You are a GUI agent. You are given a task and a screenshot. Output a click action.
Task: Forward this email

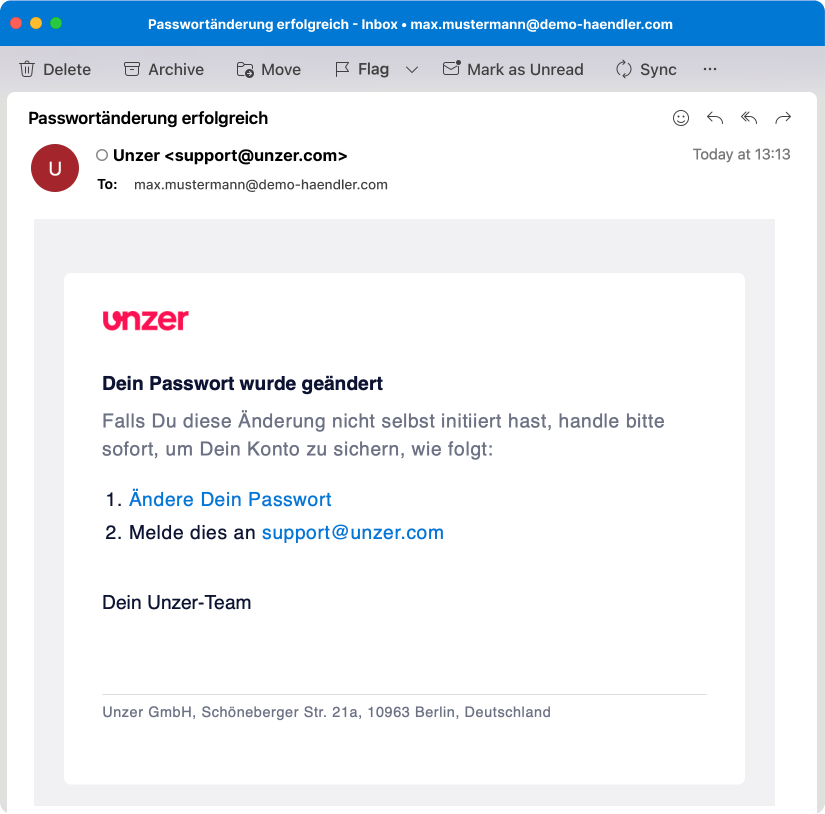click(x=783, y=118)
